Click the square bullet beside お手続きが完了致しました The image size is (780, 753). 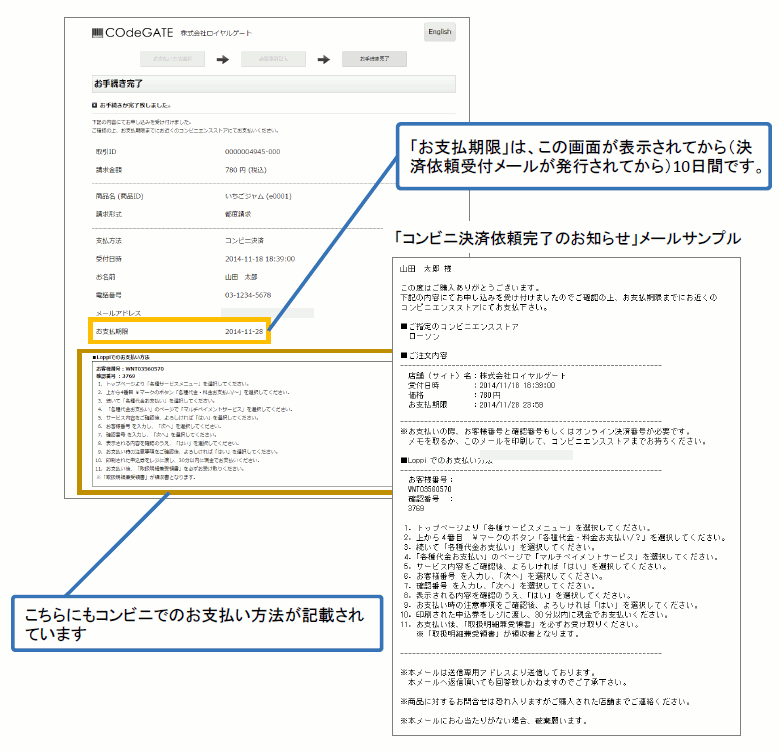93,104
